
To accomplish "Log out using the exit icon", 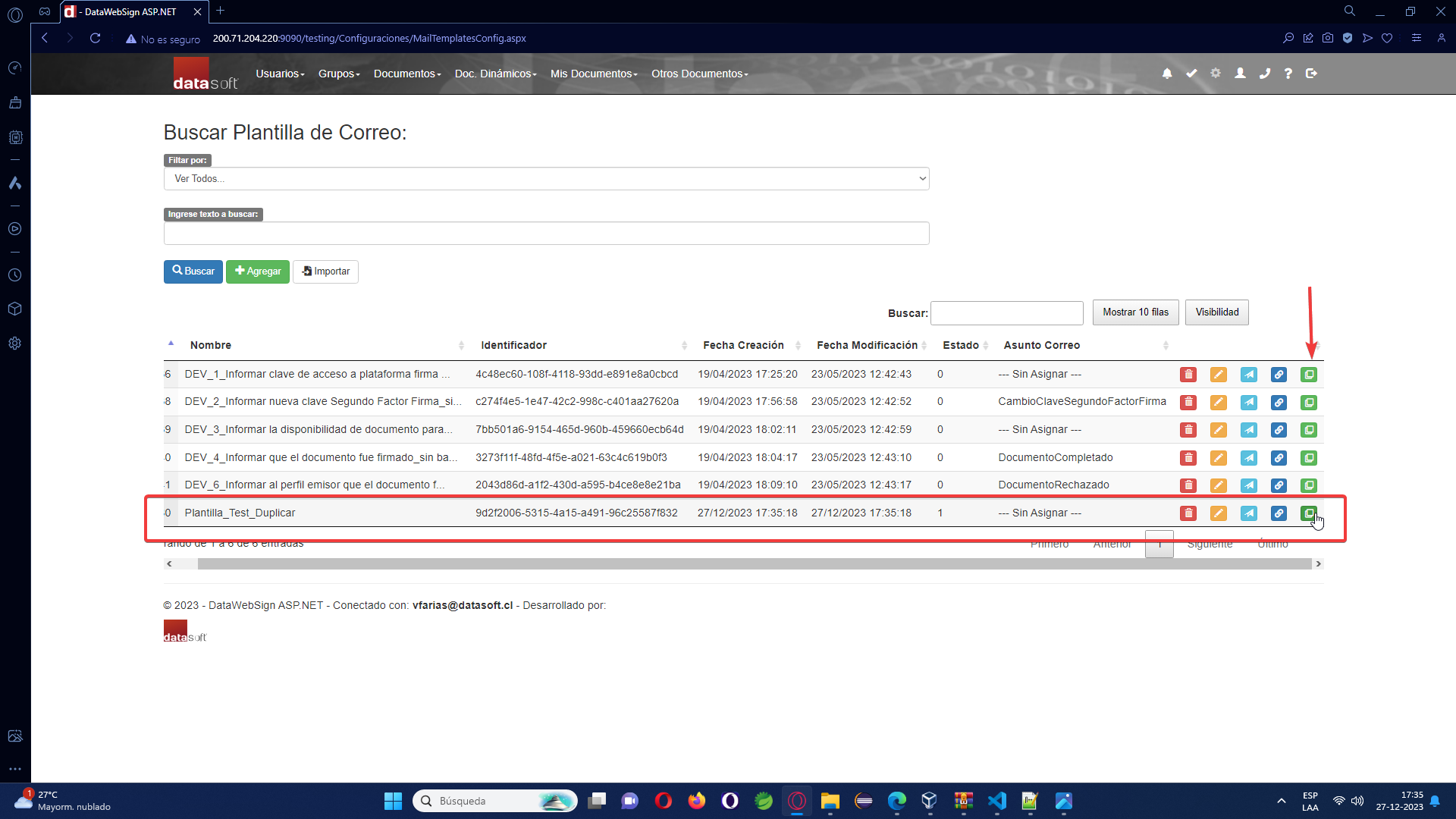I will pos(1311,74).
